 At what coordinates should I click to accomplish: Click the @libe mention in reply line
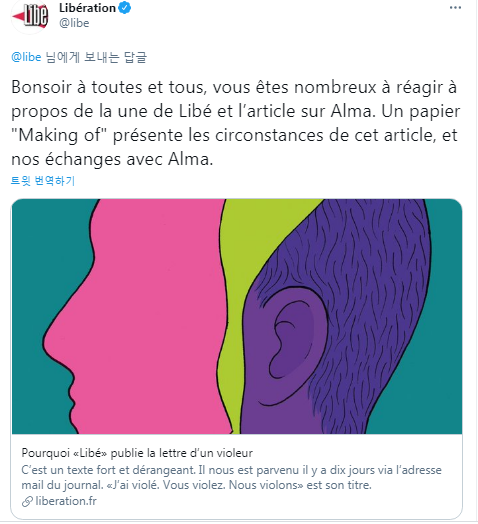pos(26,57)
